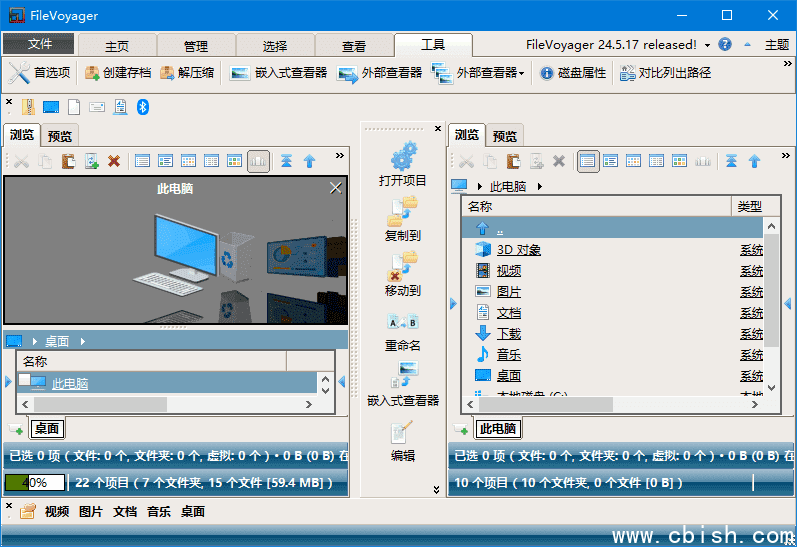Screen dimensions: 797x547
Task: Select second view mode in right pane
Action: 610,162
